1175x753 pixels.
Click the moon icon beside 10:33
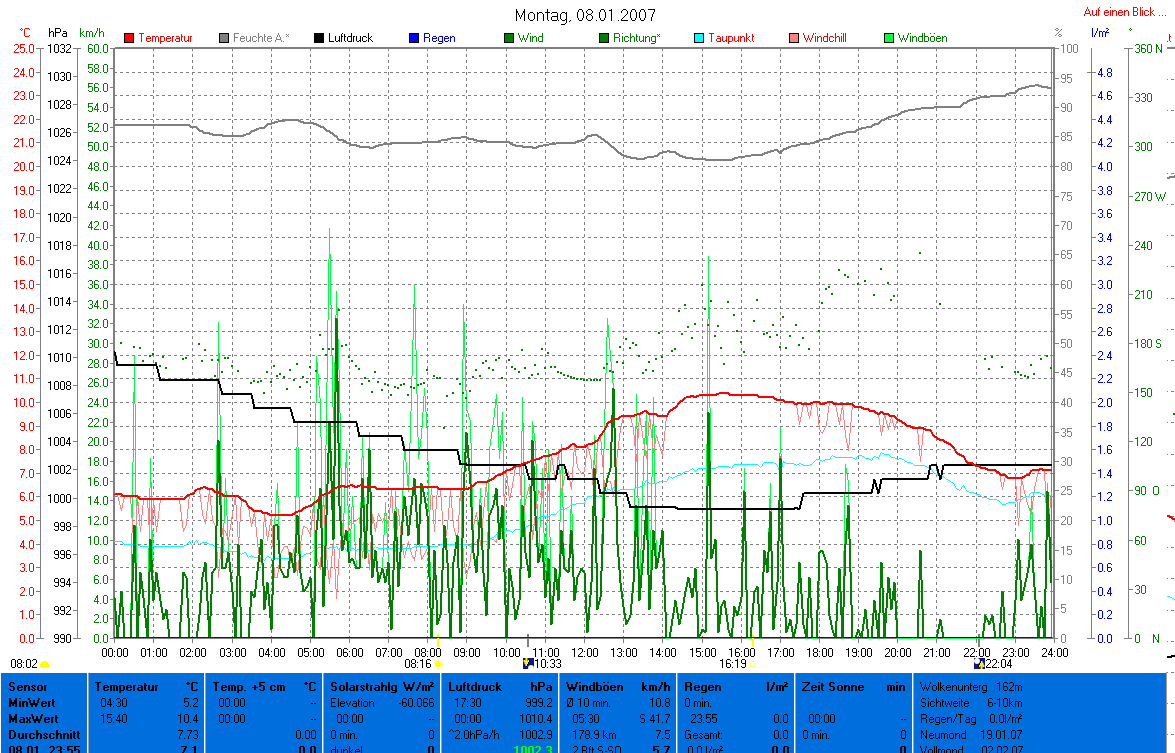pyautogui.click(x=528, y=664)
